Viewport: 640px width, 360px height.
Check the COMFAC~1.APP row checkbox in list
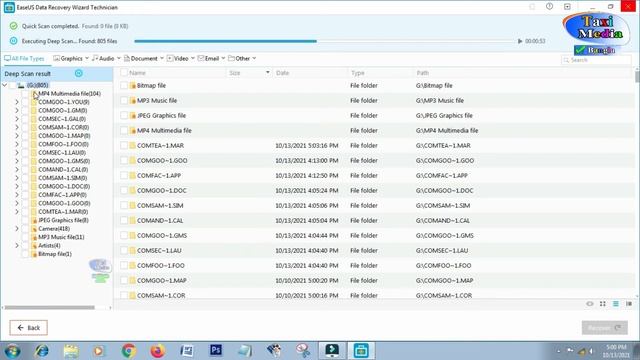(124, 176)
